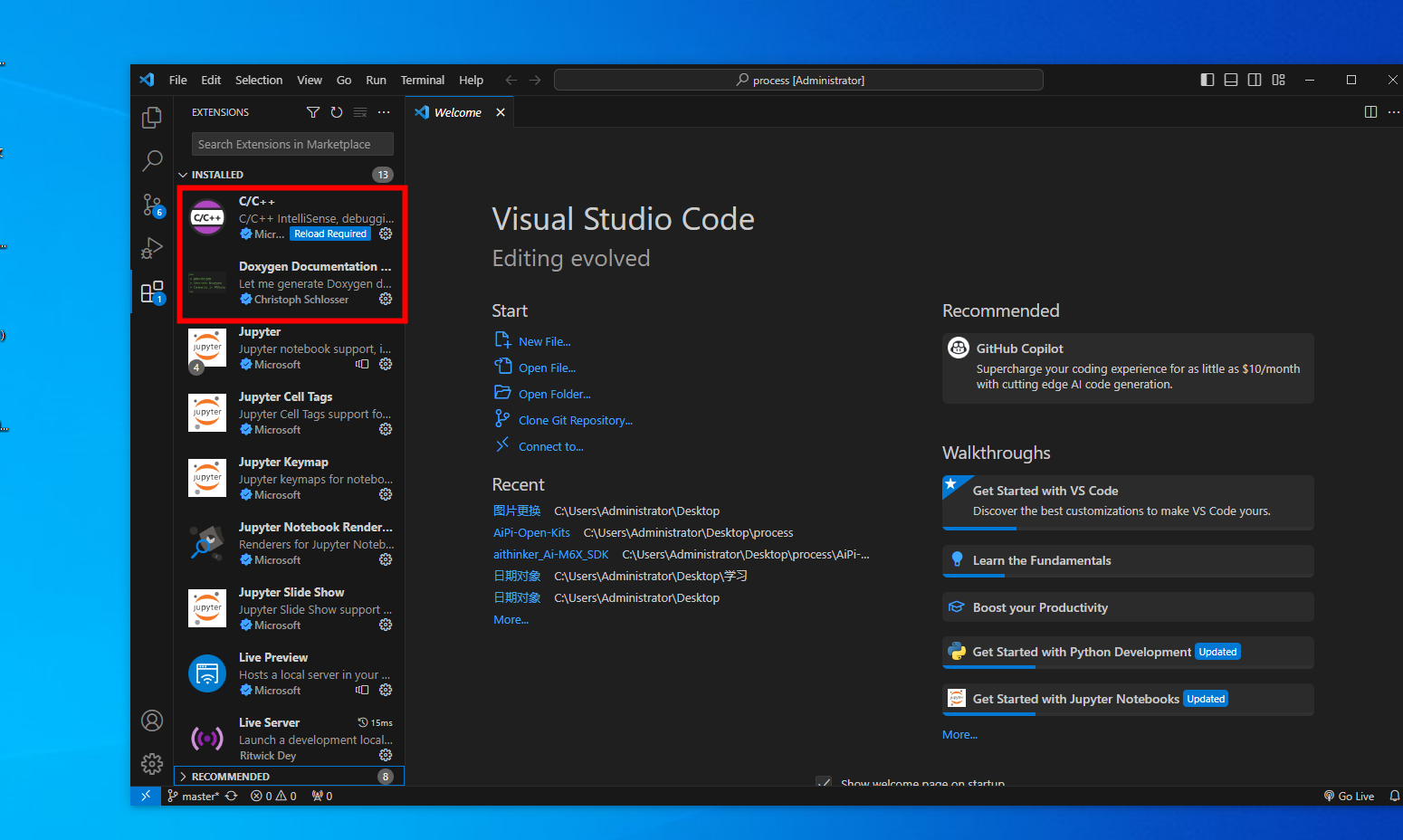The height and width of the screenshot is (840, 1403).
Task: Open Get Started with Python Development walkthrough
Action: (x=1128, y=653)
